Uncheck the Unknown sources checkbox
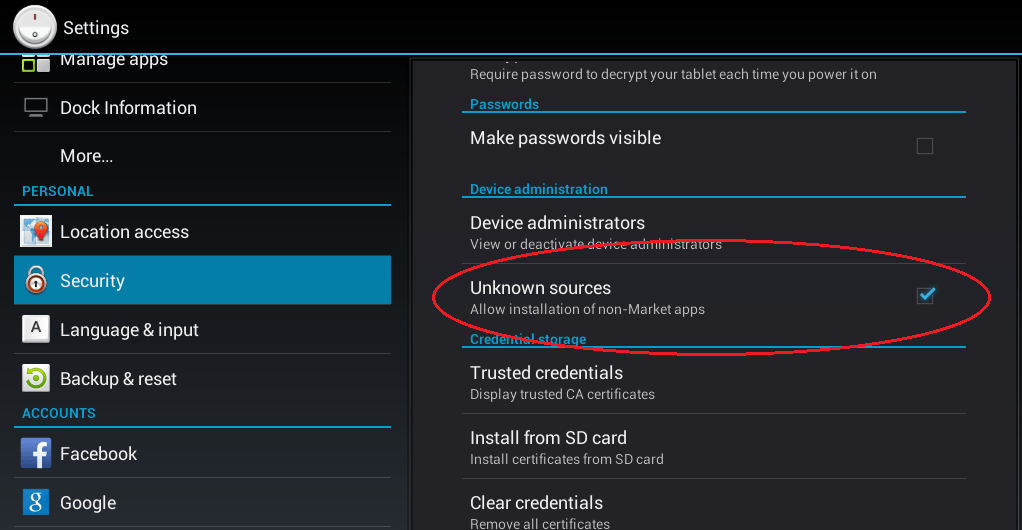Viewport: 1022px width, 530px height. (925, 296)
